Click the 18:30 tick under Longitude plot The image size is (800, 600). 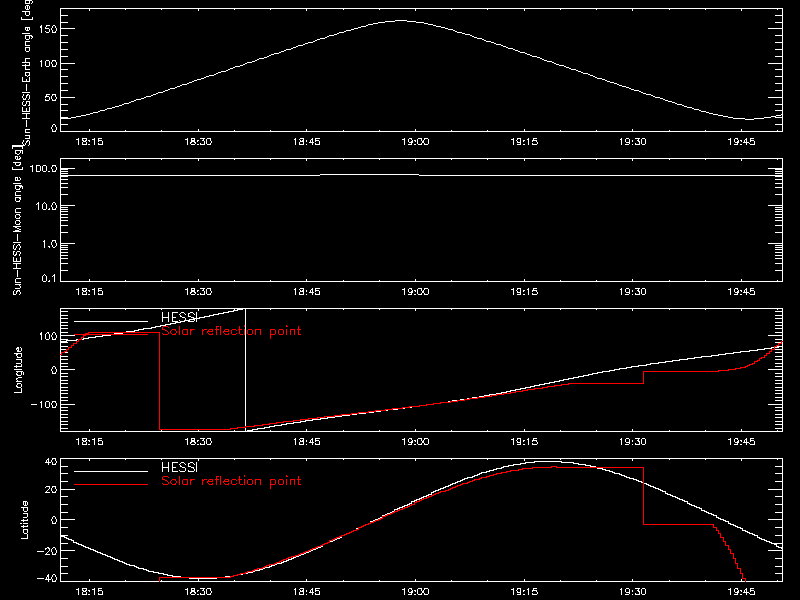pyautogui.click(x=198, y=442)
